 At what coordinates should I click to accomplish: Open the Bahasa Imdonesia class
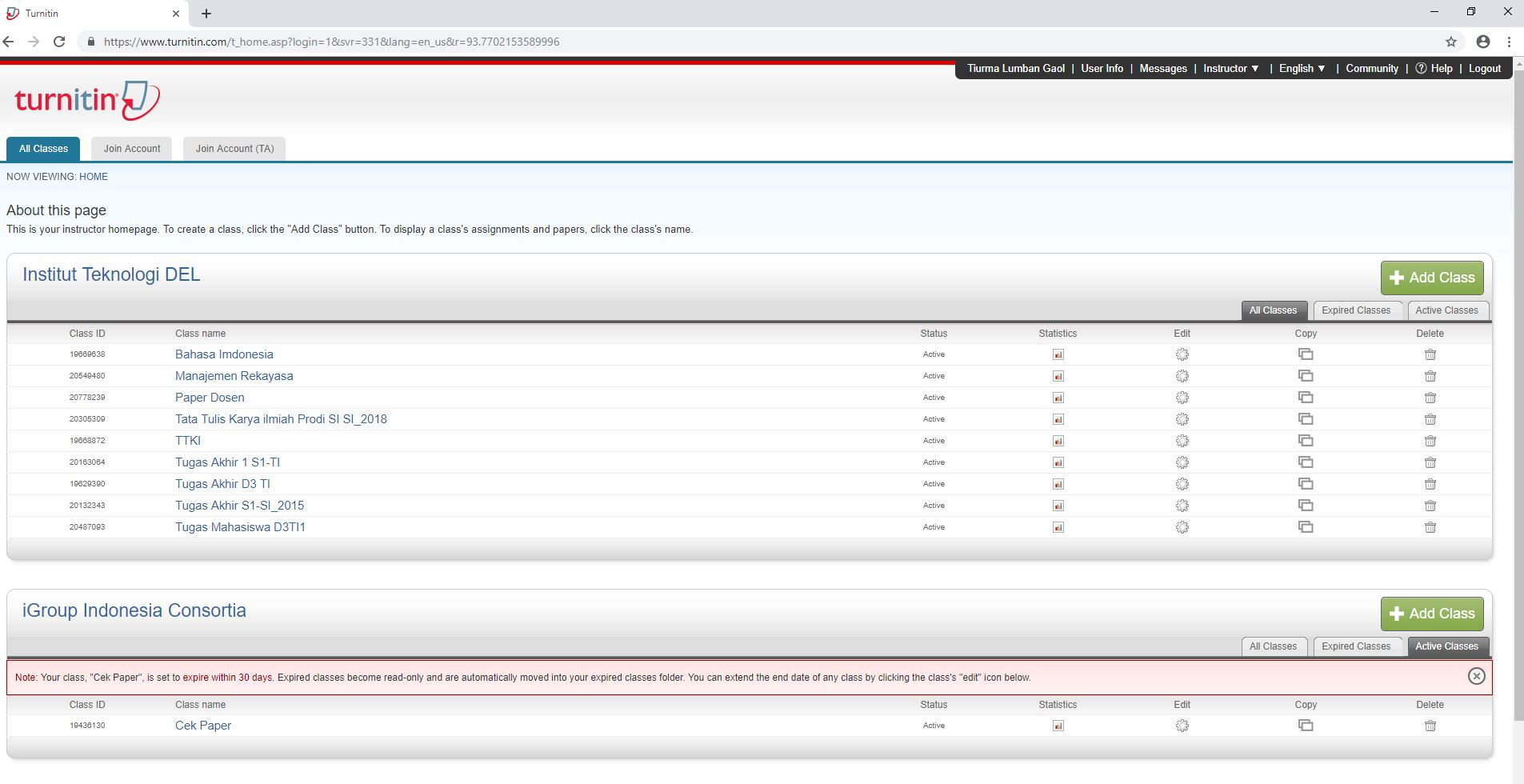(224, 354)
